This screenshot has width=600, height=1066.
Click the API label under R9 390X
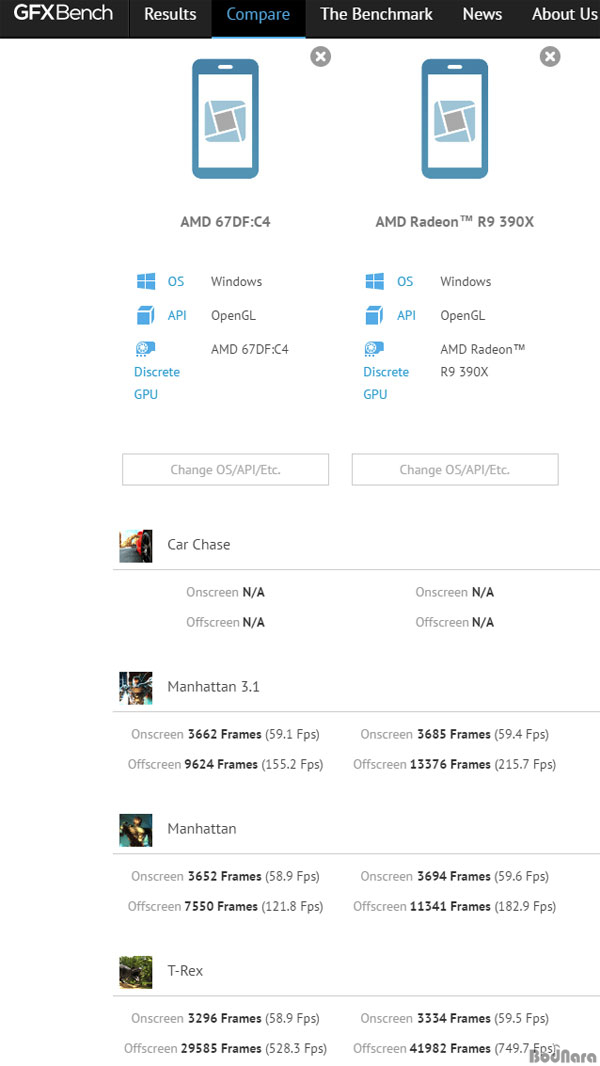(406, 315)
